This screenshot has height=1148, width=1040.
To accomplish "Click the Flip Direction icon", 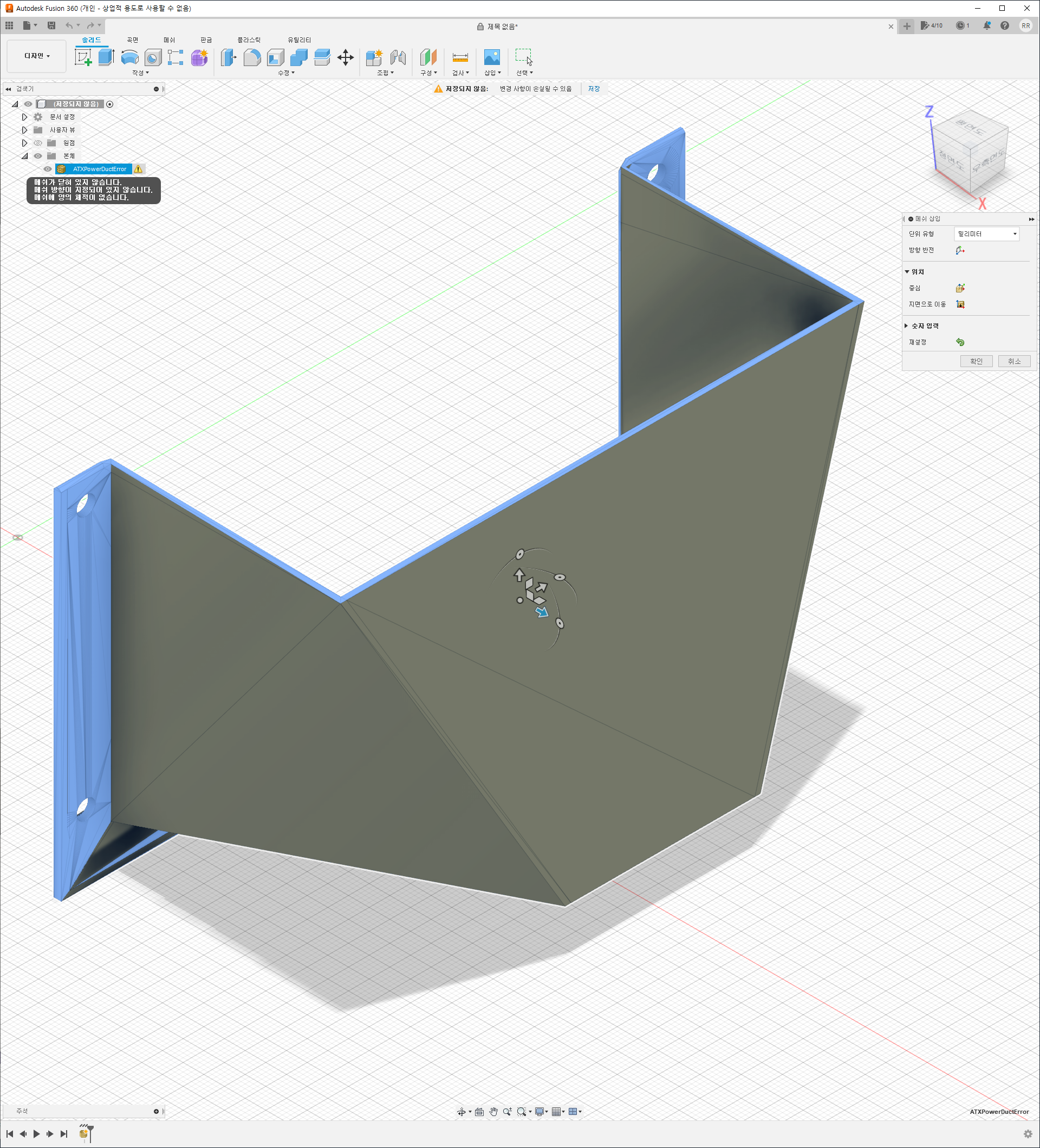I will click(x=960, y=250).
